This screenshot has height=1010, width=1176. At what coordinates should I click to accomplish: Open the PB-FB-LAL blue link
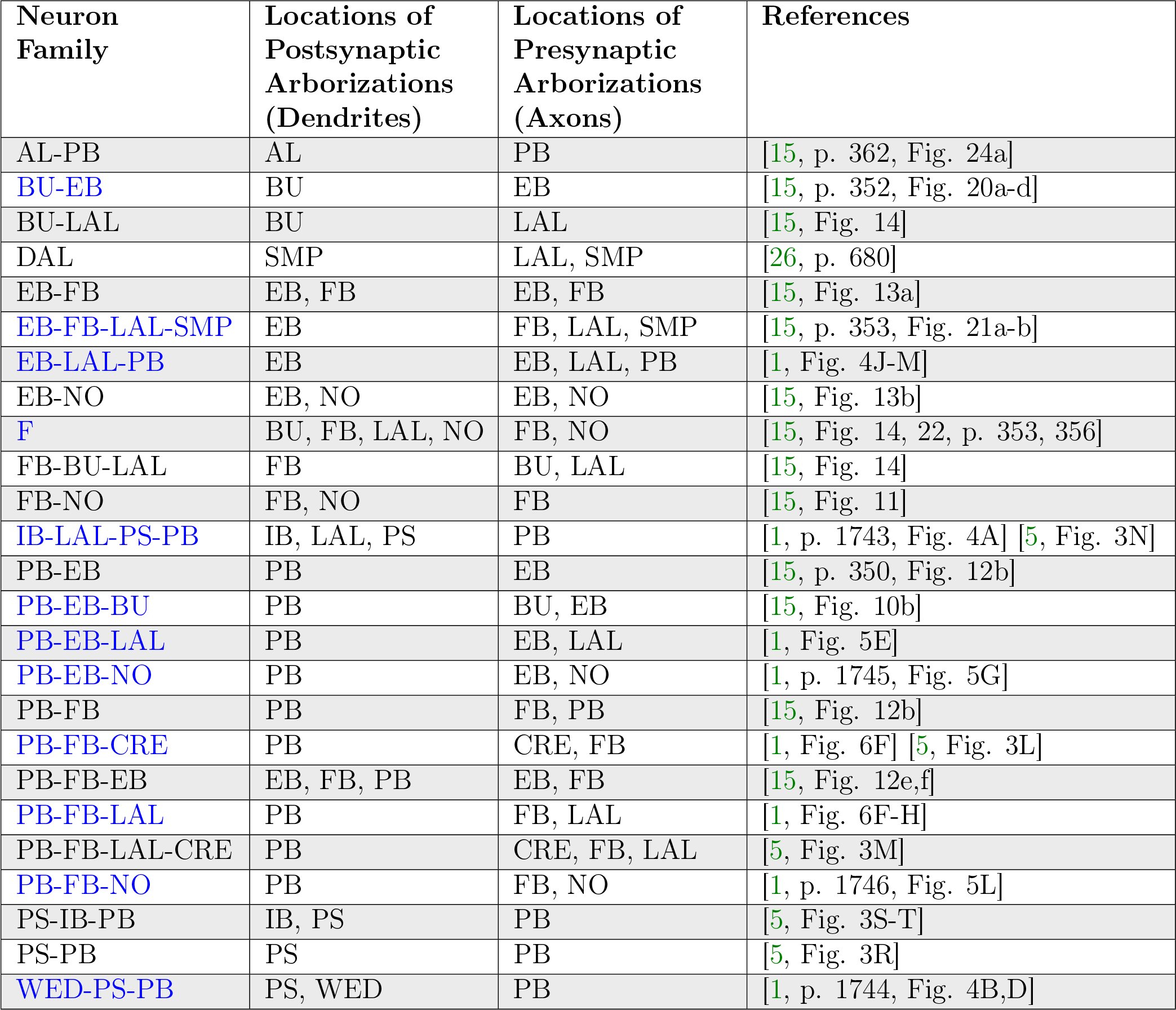coord(90,815)
